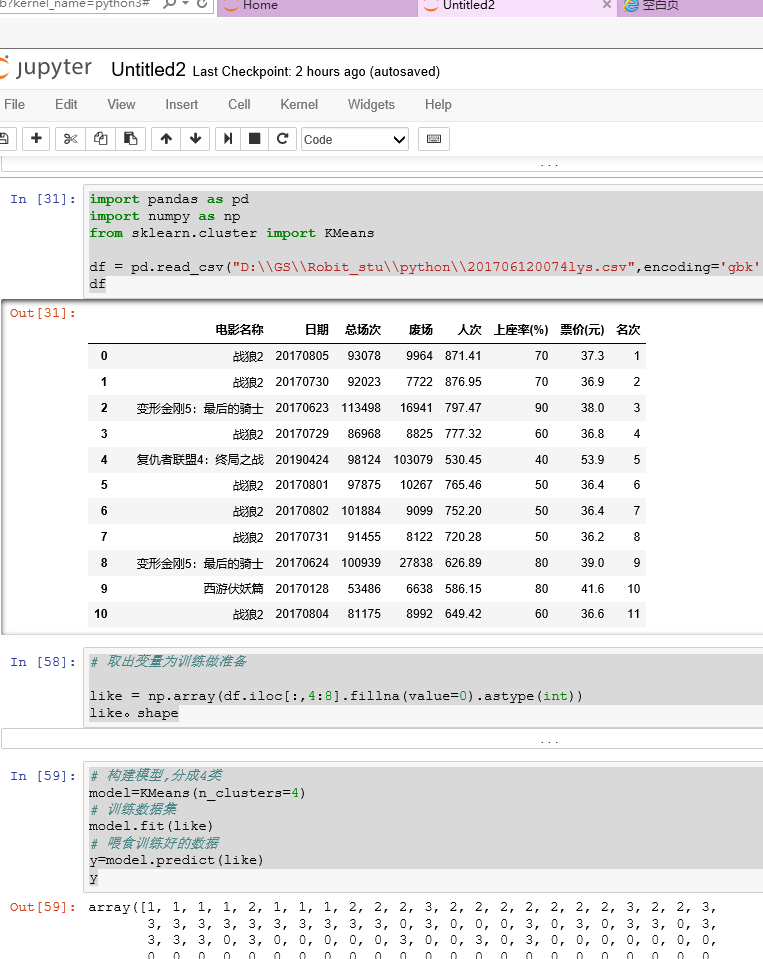Rename notebook title Untitled2
The image size is (763, 959).
[x=148, y=70]
